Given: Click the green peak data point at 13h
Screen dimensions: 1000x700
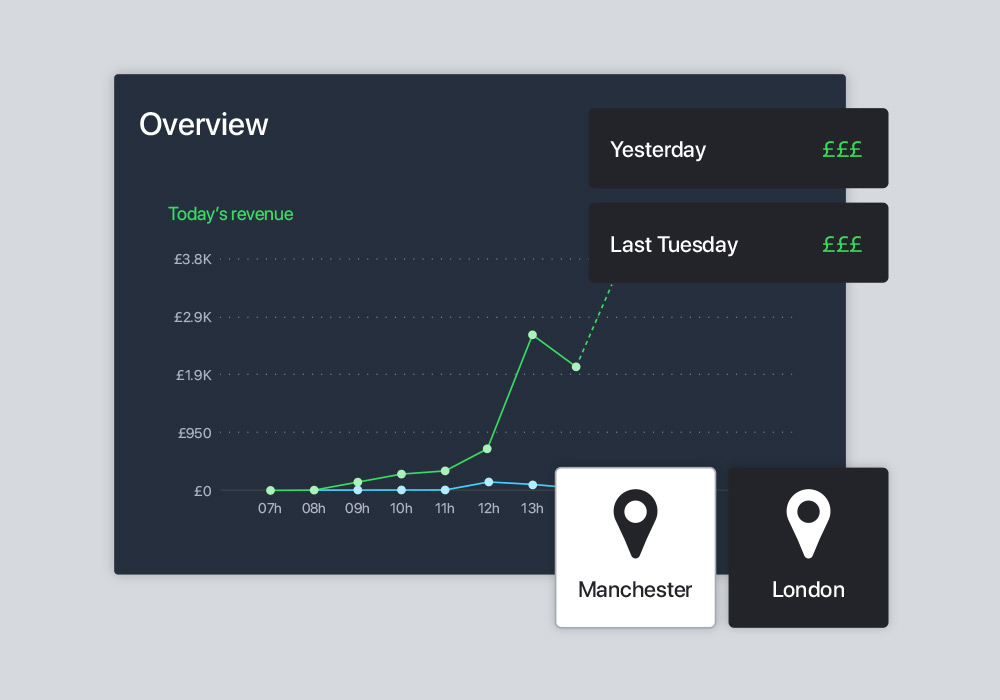Looking at the screenshot, I should 533,335.
